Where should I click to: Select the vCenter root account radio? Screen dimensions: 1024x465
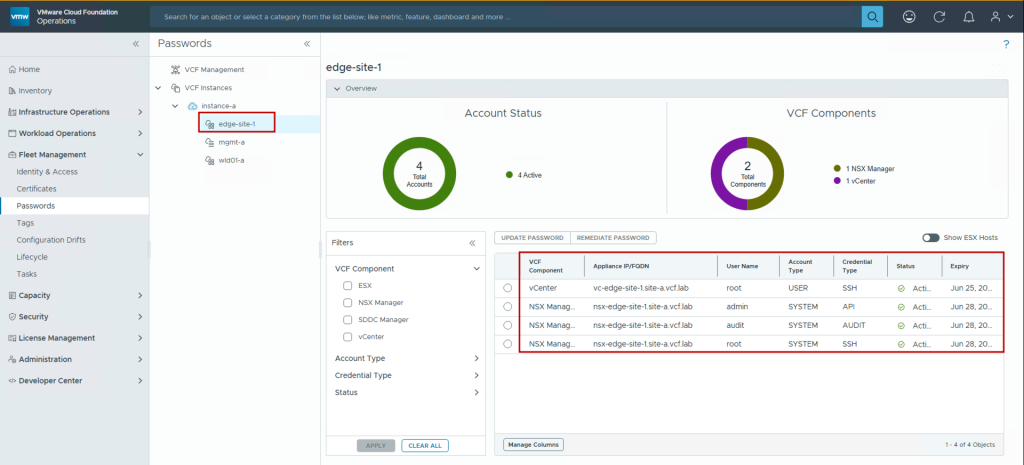507,288
